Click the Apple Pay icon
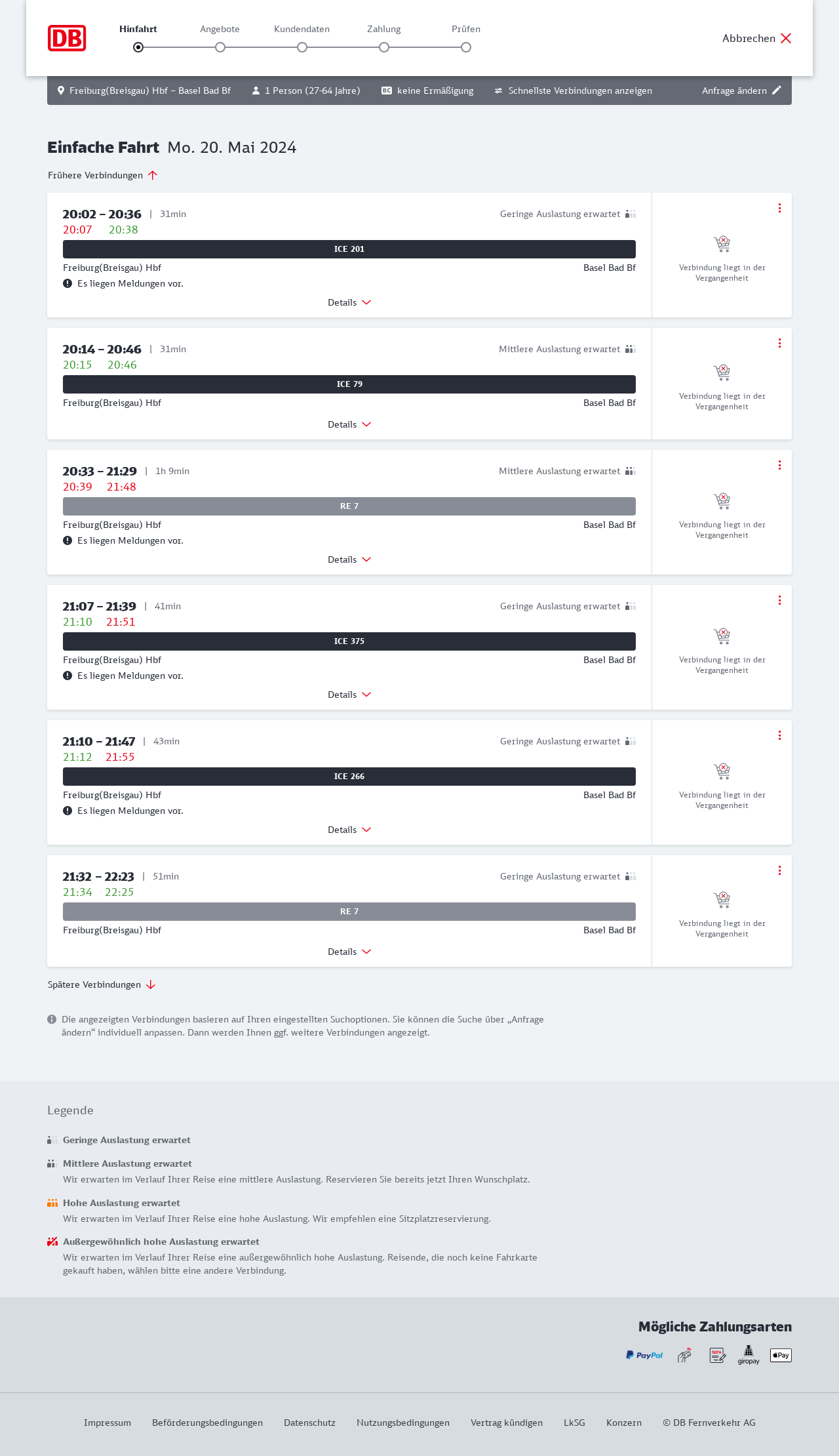 (781, 1355)
